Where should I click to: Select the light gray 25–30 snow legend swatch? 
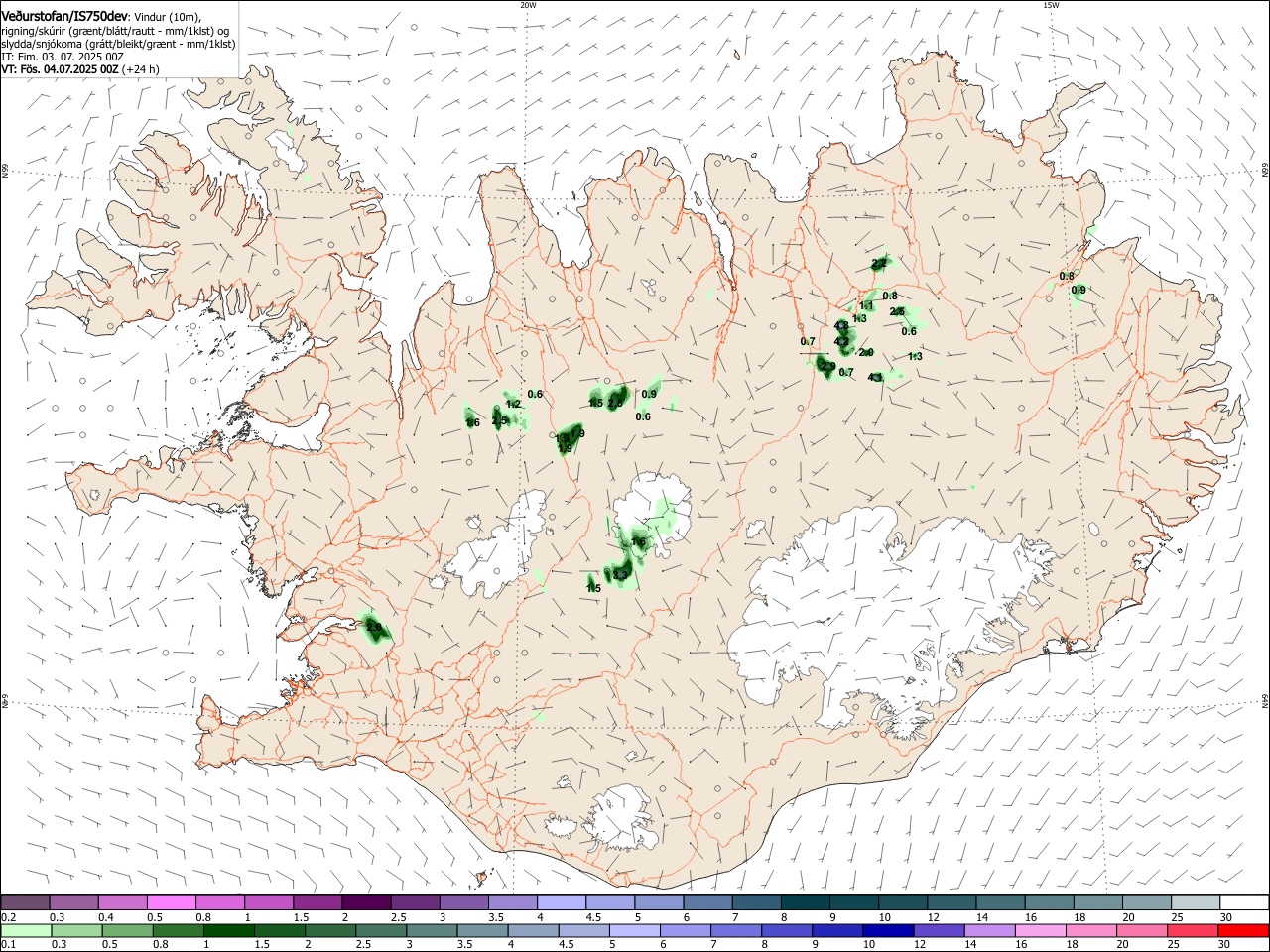(1196, 902)
